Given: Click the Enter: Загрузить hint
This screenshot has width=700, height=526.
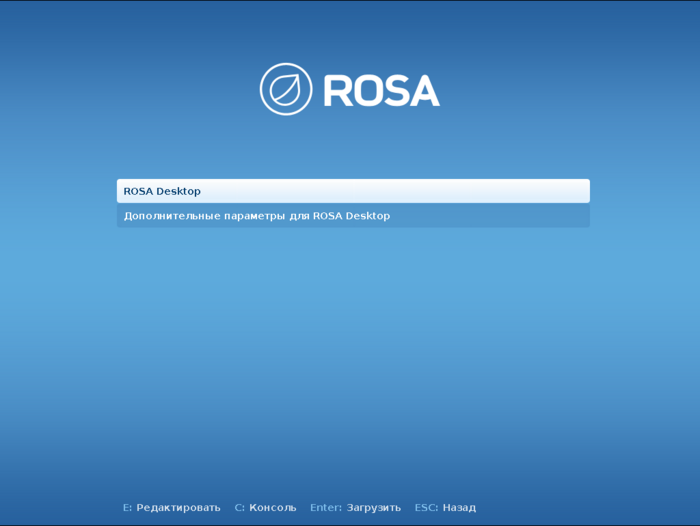Looking at the screenshot, I should 355,508.
